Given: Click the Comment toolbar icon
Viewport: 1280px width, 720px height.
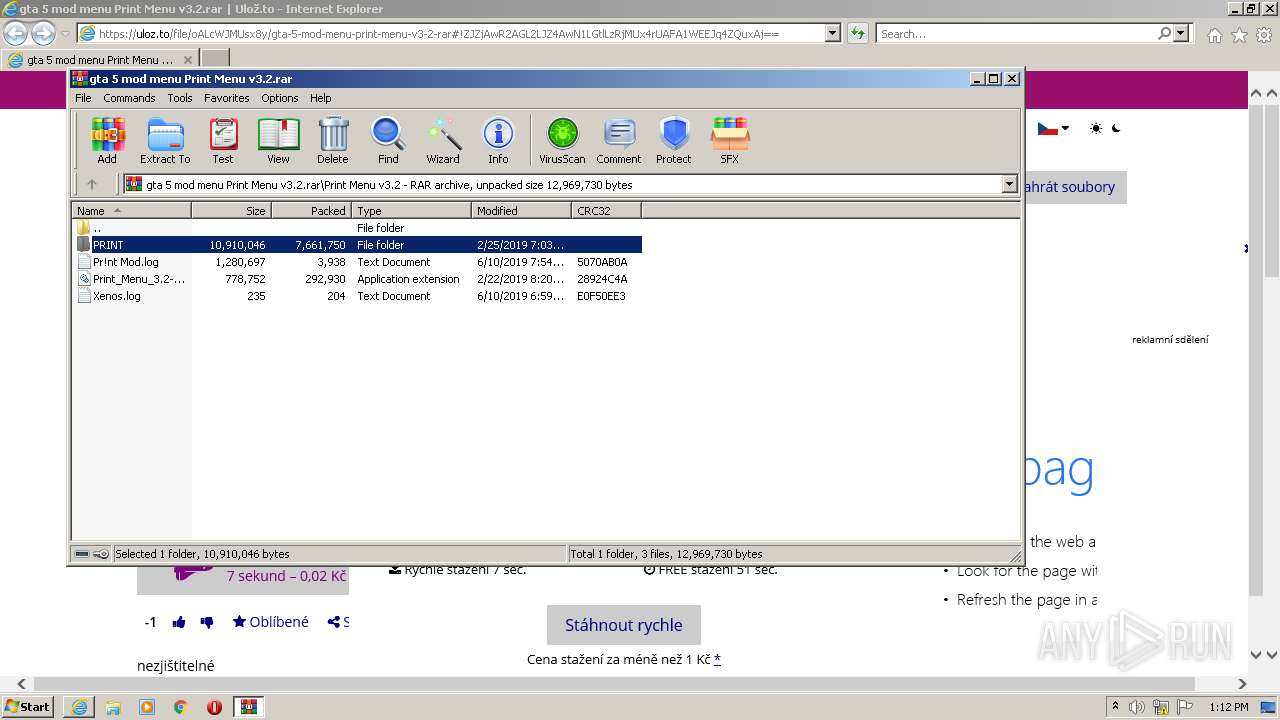Looking at the screenshot, I should point(619,140).
